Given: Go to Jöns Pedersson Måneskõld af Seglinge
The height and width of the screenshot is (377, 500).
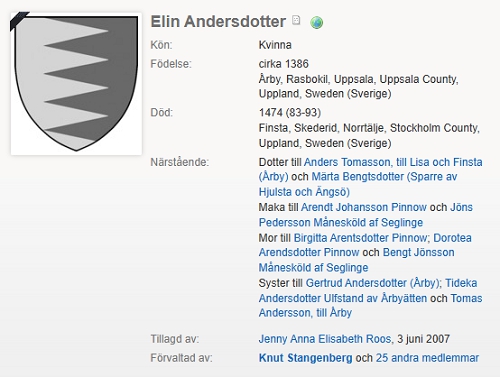Looking at the screenshot, I should point(366,215).
